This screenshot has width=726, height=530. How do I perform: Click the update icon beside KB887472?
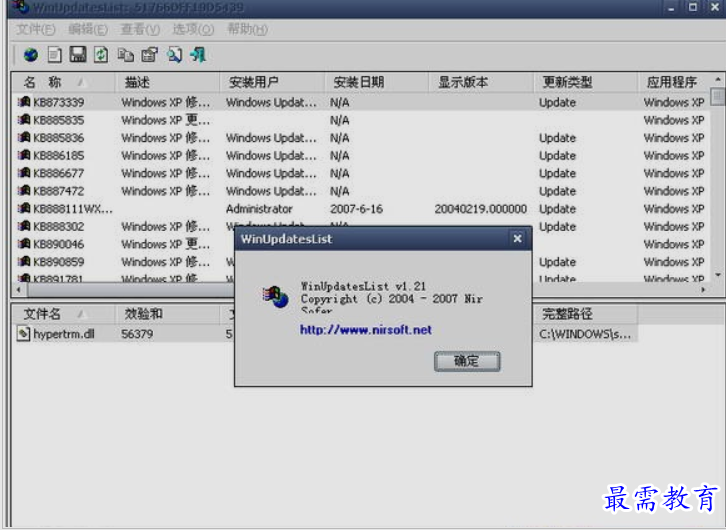pos(24,191)
